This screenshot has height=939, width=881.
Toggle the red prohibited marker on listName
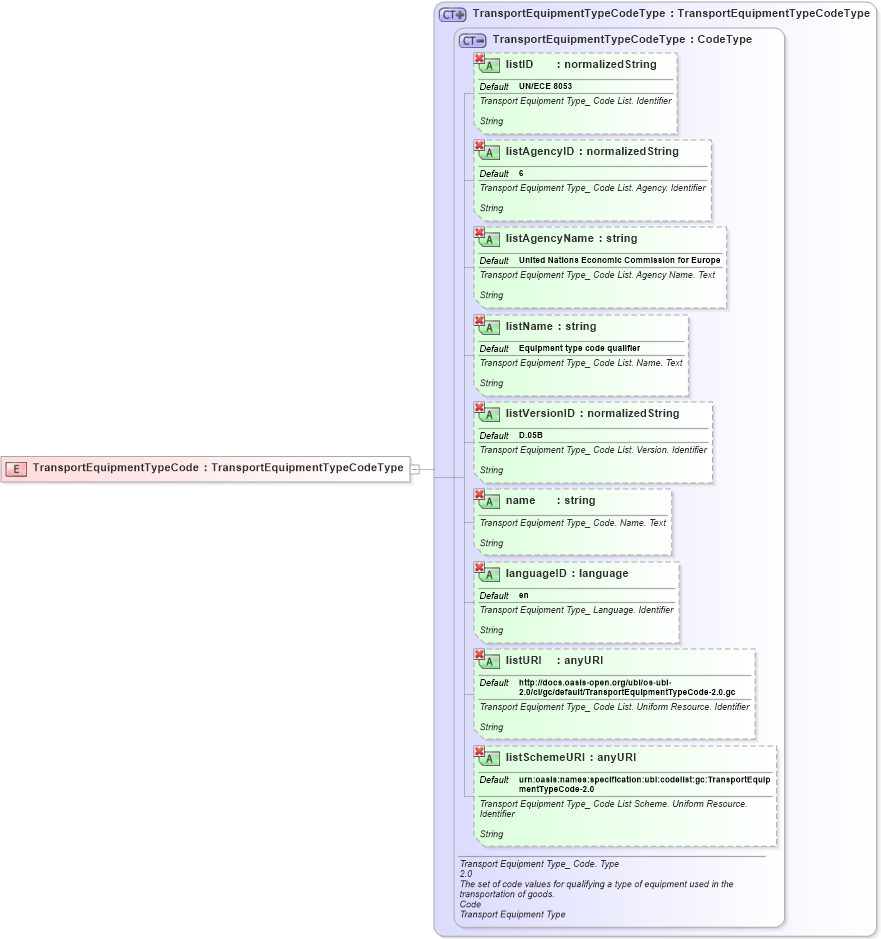pos(479,319)
